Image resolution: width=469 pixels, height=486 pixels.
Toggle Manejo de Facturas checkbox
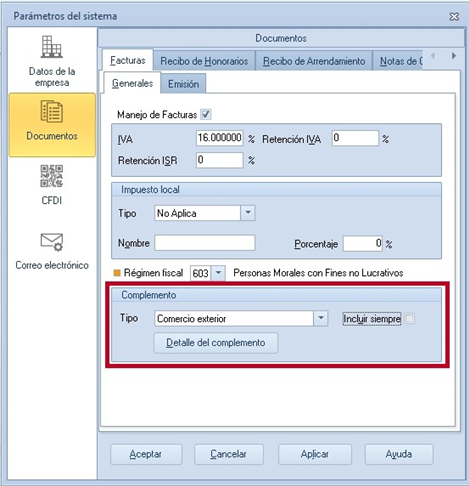[206, 114]
